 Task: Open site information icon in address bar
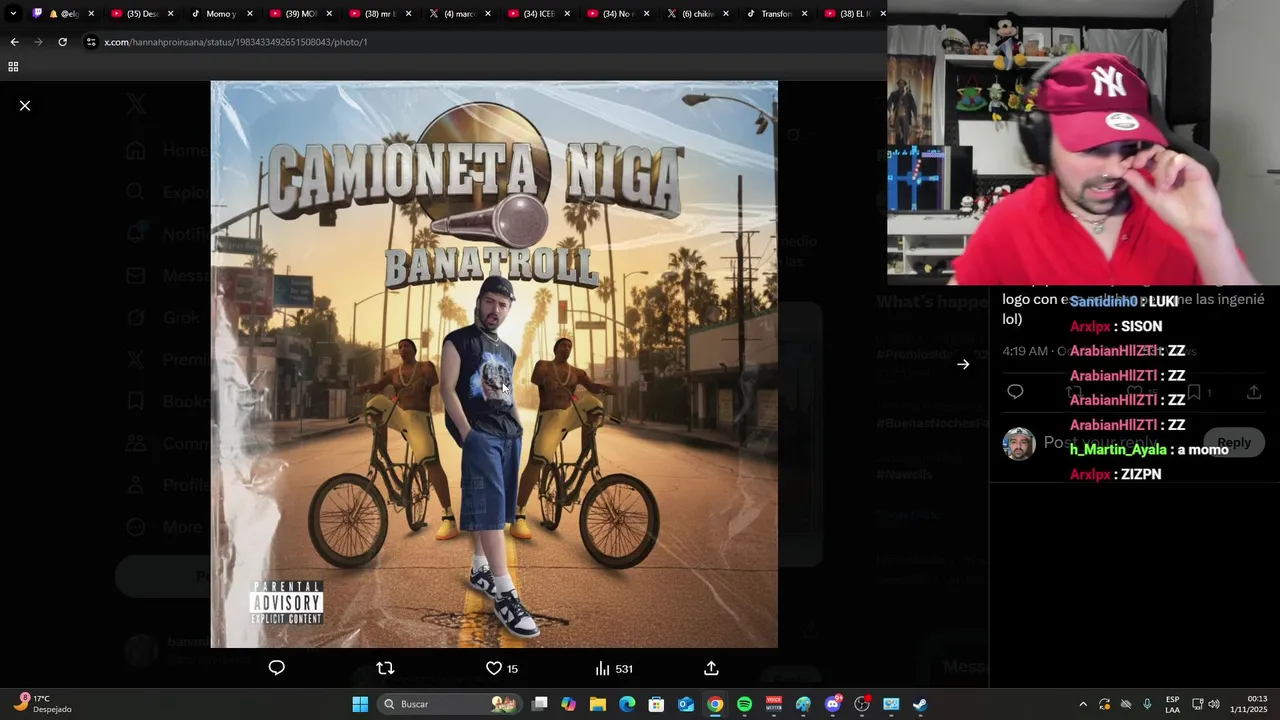91,42
